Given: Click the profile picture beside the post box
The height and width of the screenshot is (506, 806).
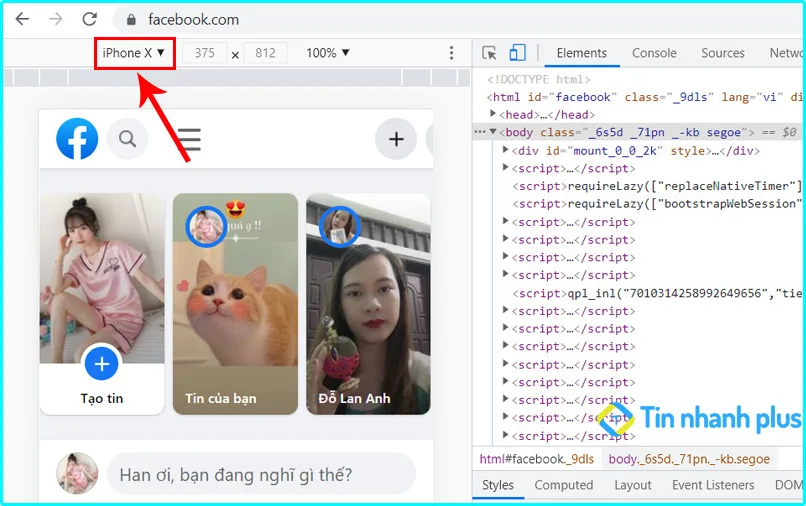Looking at the screenshot, I should 77,473.
